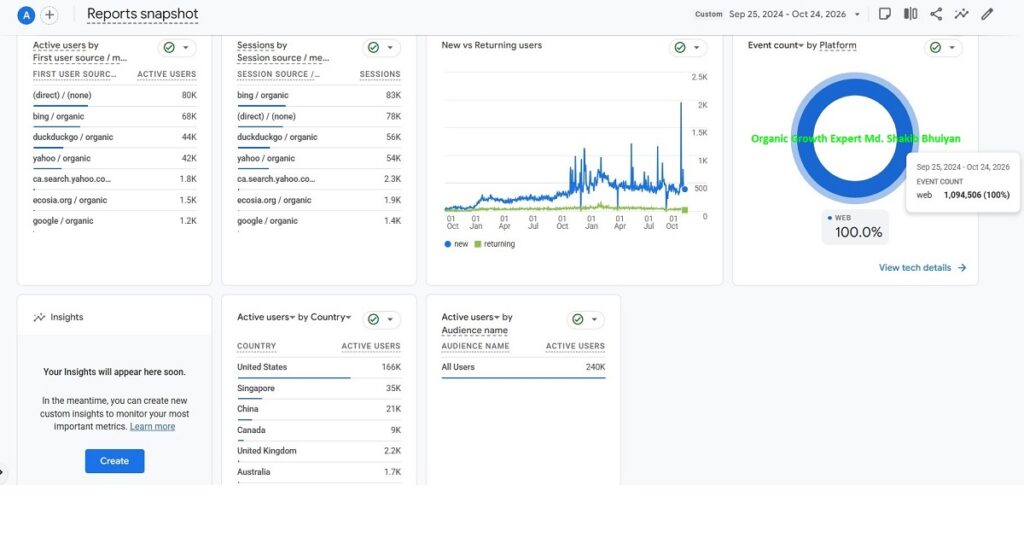
Task: Expand dropdown arrow on Sessions by source card
Action: 390,48
